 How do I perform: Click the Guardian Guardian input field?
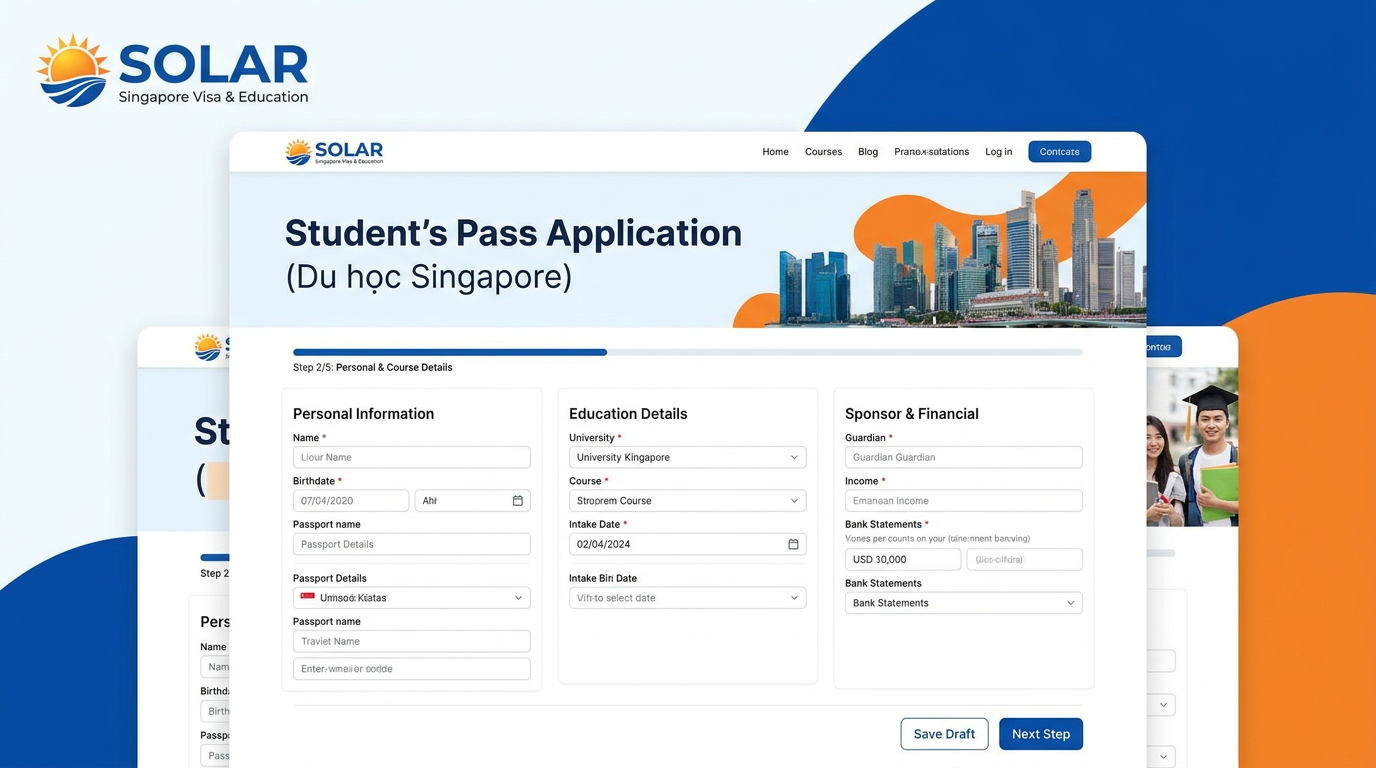point(963,457)
